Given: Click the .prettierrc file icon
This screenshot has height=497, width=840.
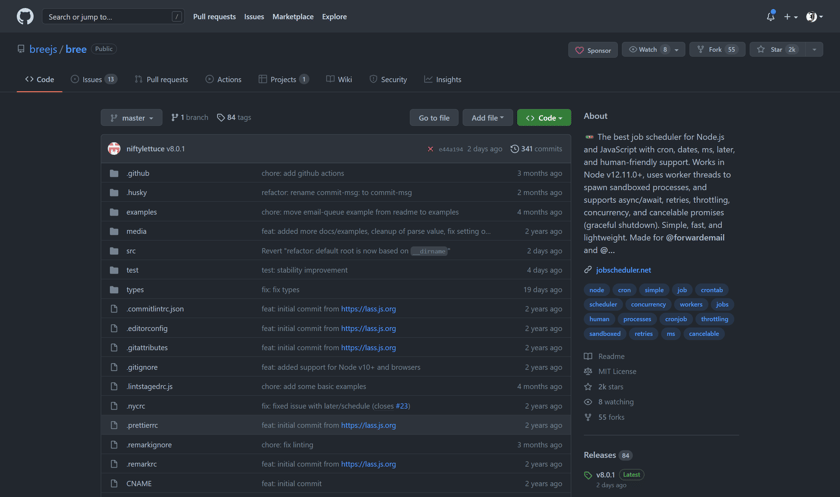Looking at the screenshot, I should (x=114, y=425).
